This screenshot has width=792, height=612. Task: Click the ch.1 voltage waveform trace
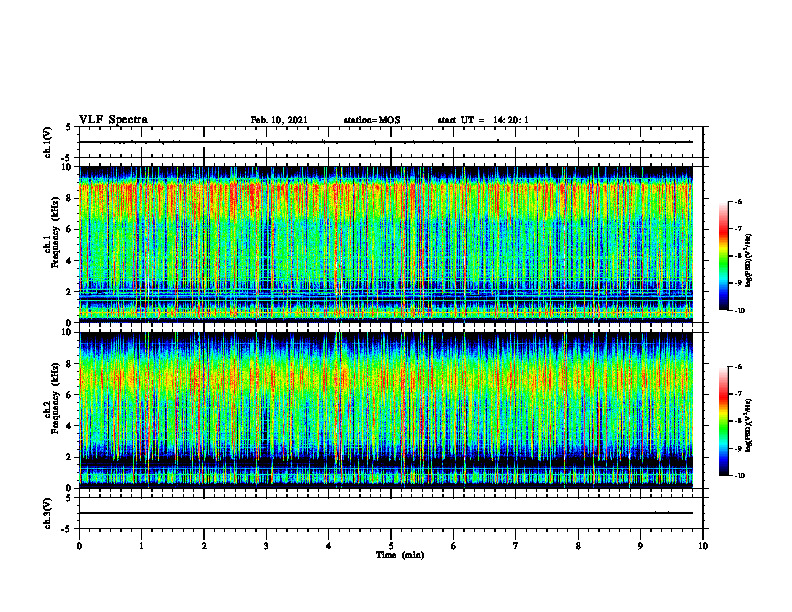386,142
